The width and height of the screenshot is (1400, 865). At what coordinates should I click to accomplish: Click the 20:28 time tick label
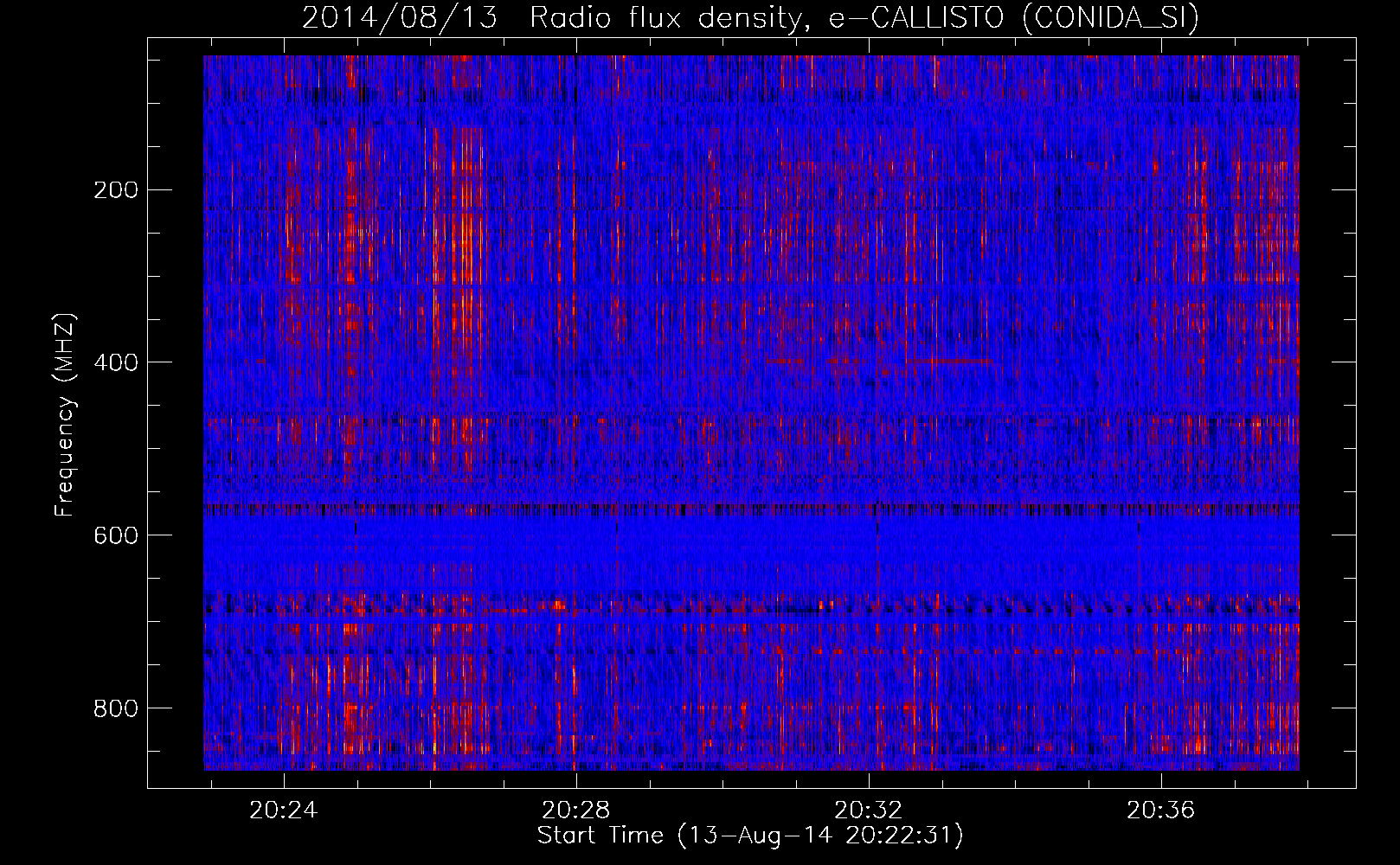pos(576,810)
